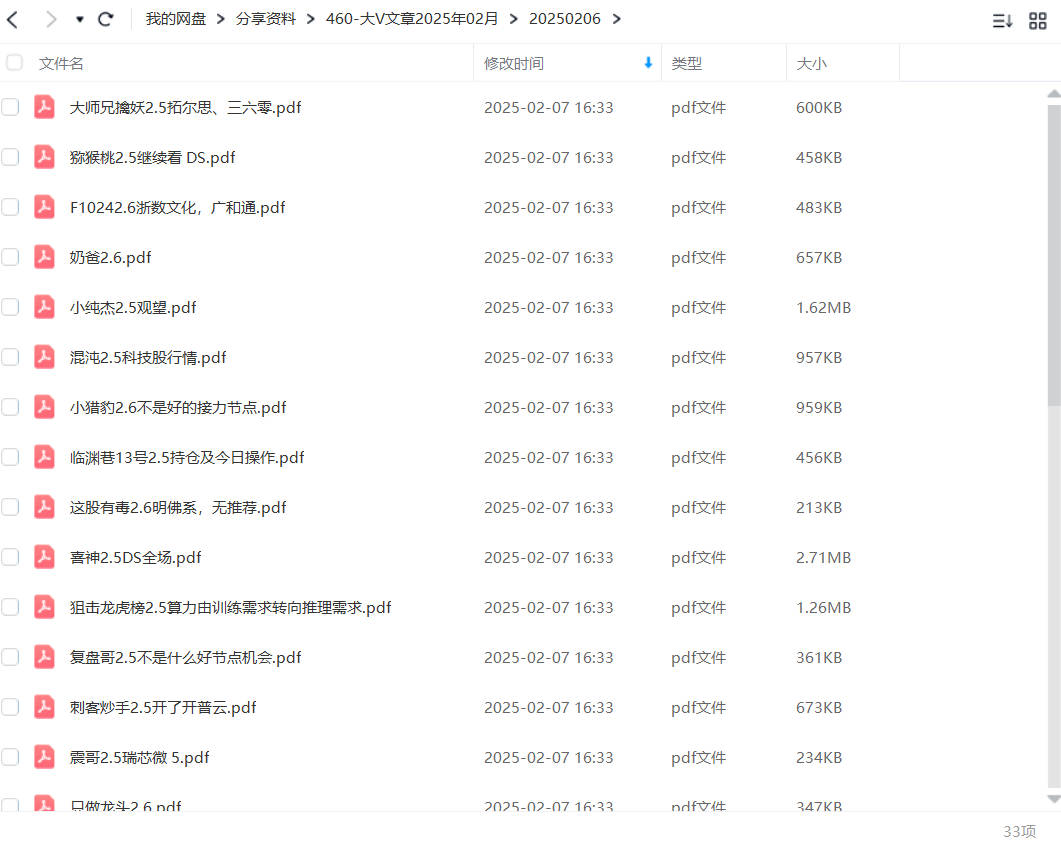Switch to grid view mode
Screen dimensions: 1061x847
[1037, 21]
